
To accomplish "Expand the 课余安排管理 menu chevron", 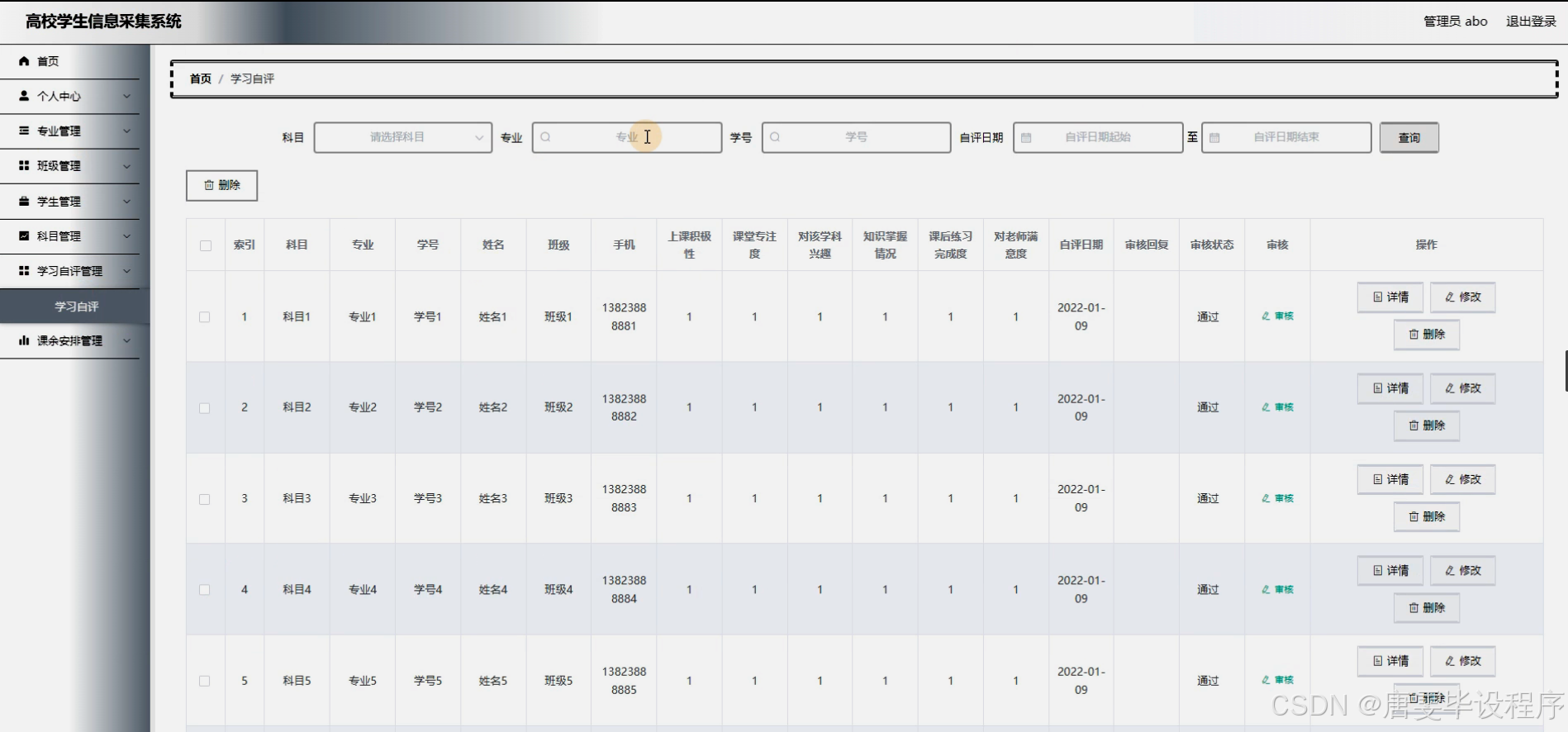I will (126, 341).
